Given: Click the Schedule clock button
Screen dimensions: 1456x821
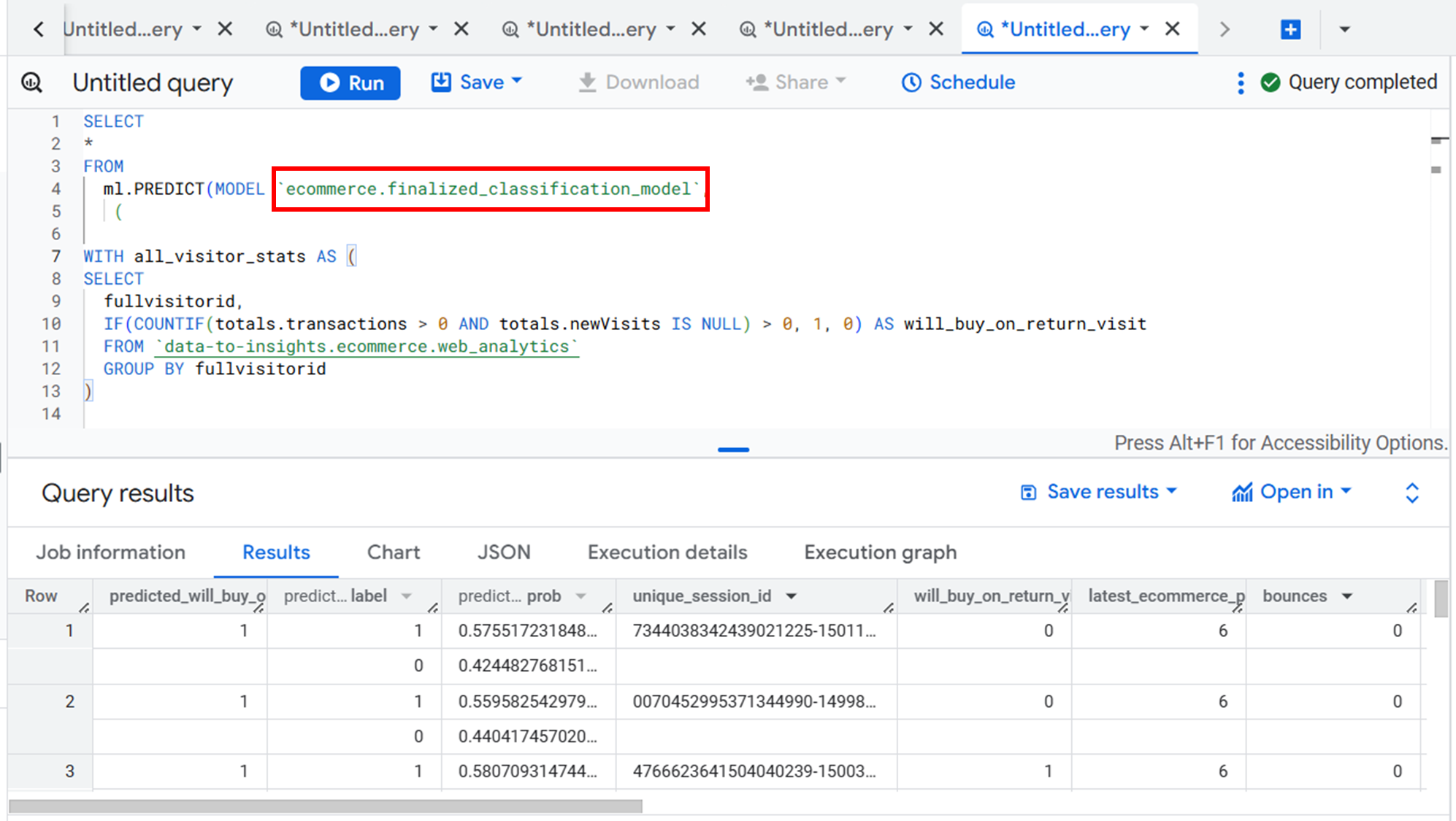Looking at the screenshot, I should [958, 82].
